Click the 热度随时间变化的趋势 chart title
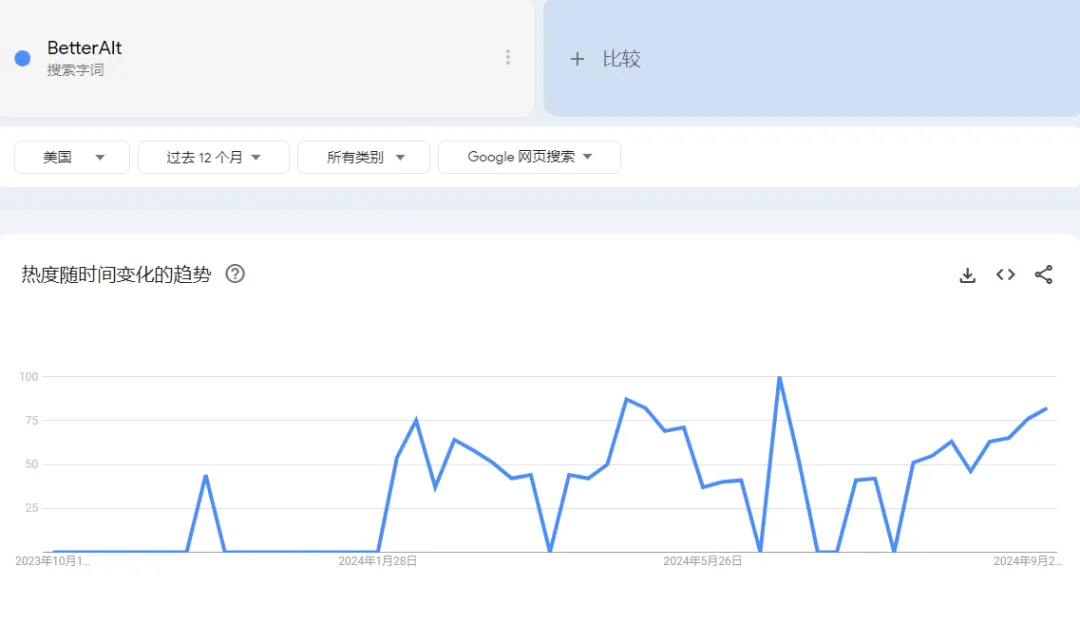 point(116,275)
